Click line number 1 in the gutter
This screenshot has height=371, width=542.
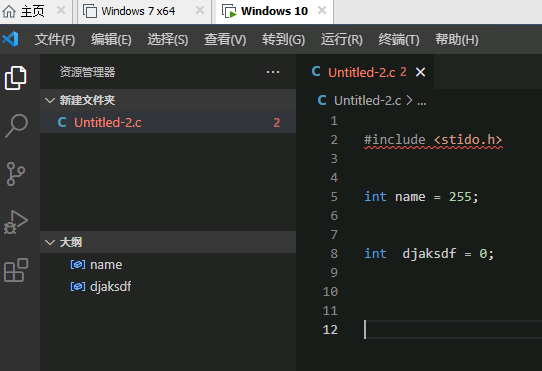click(334, 121)
